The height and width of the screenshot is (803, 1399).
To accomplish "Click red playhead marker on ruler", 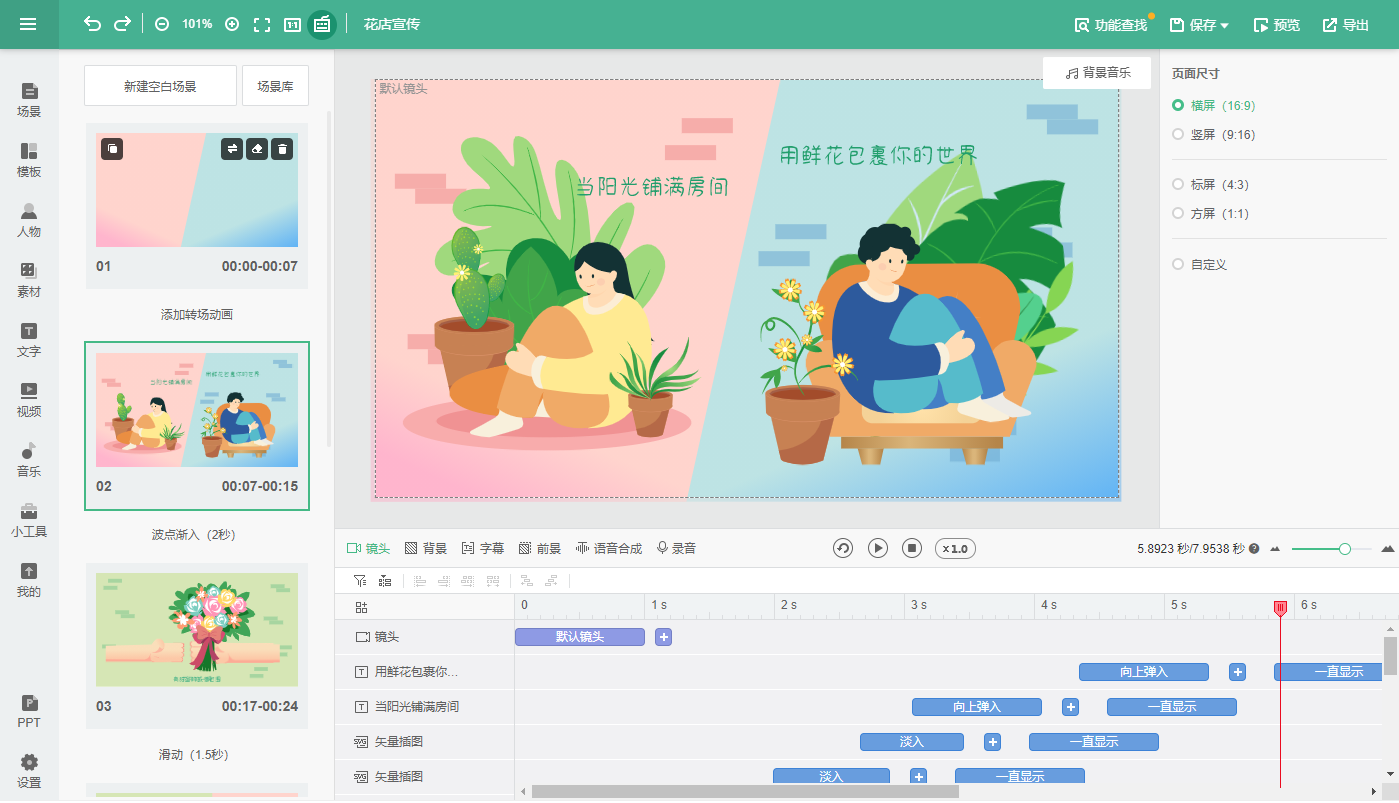I will tap(1280, 607).
